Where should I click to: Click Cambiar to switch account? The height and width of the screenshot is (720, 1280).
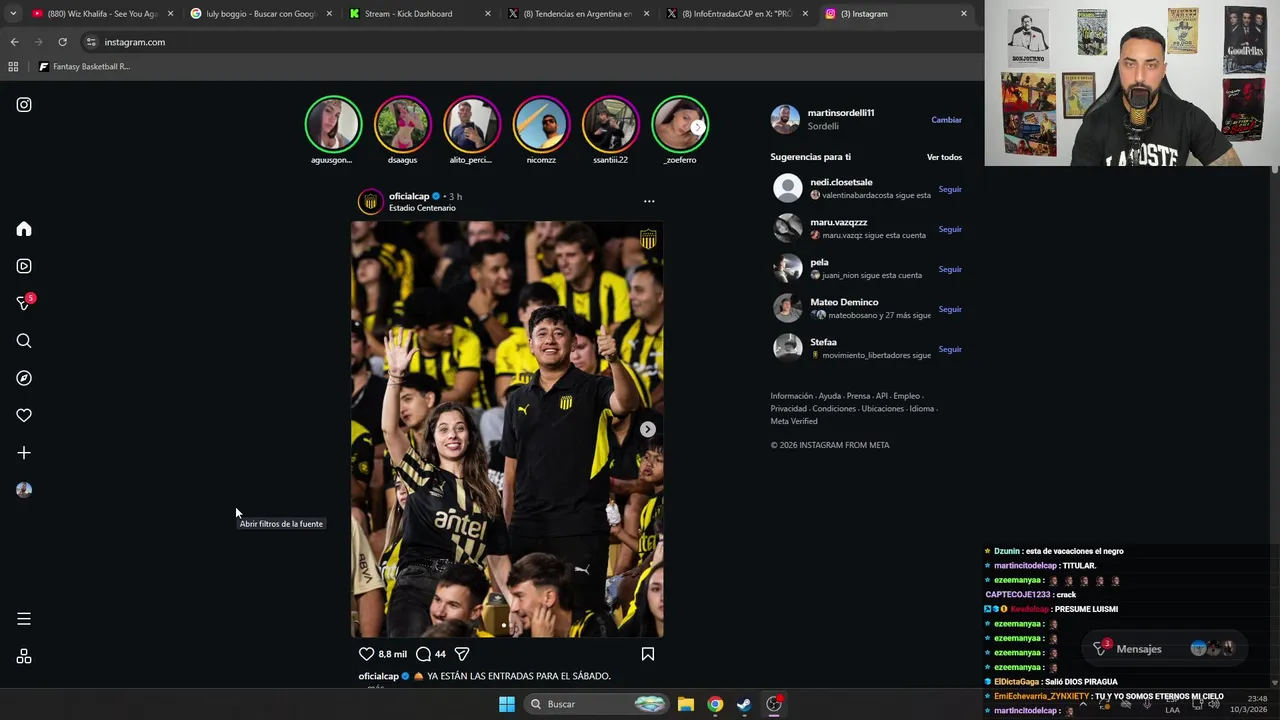(946, 120)
